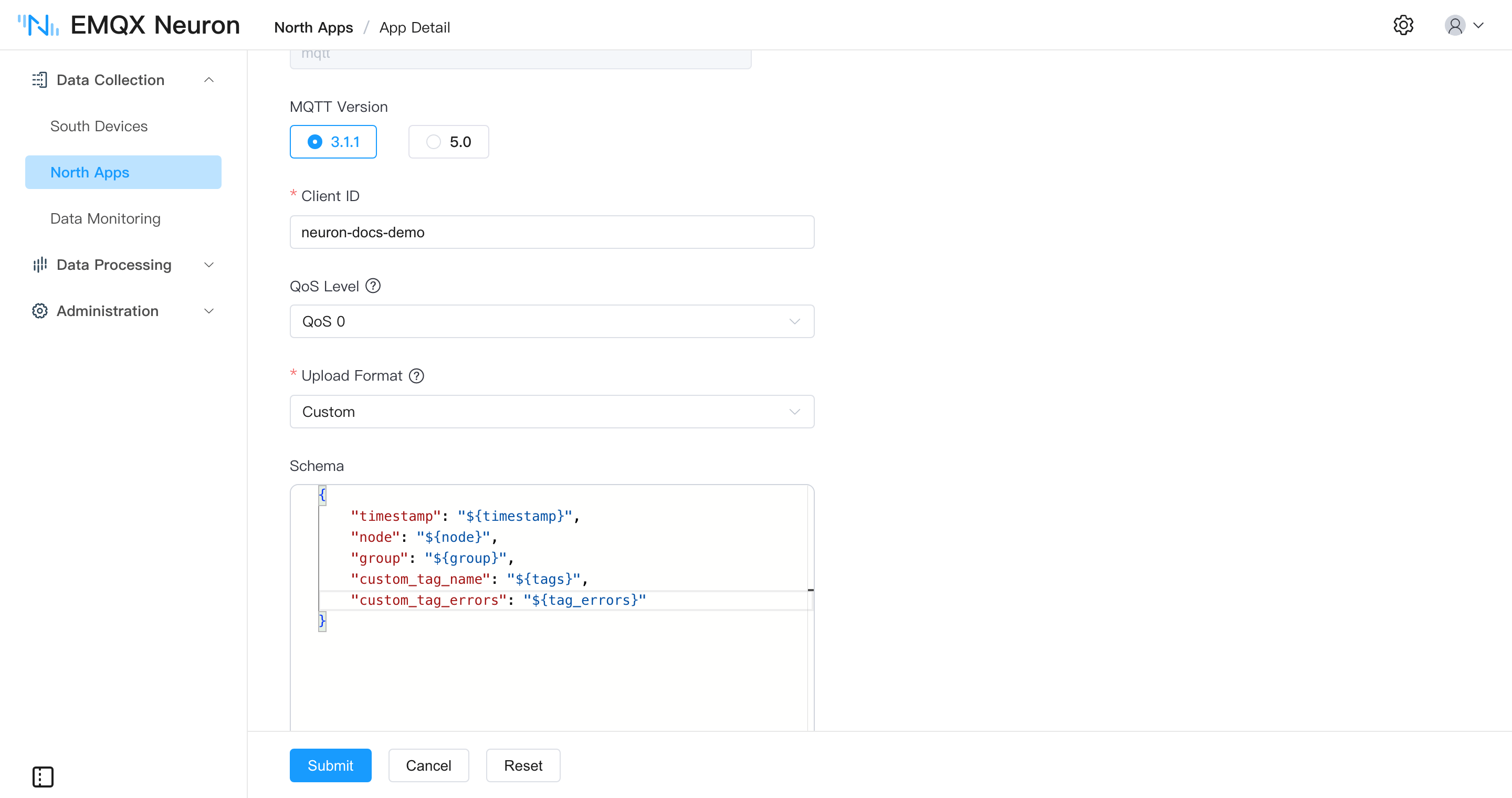Select MQTT Version 5.0 radio button
Screen dimensions: 1512x798
tap(448, 141)
